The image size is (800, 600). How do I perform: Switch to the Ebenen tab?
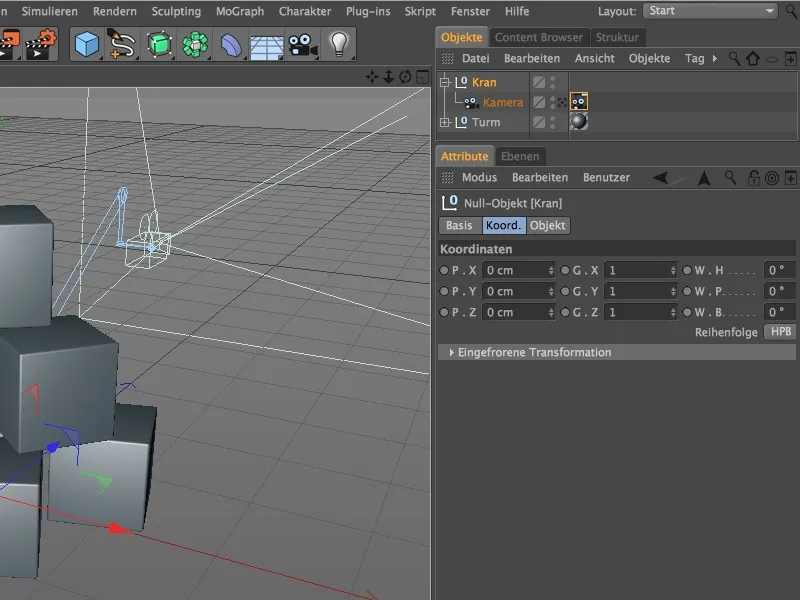[x=520, y=156]
